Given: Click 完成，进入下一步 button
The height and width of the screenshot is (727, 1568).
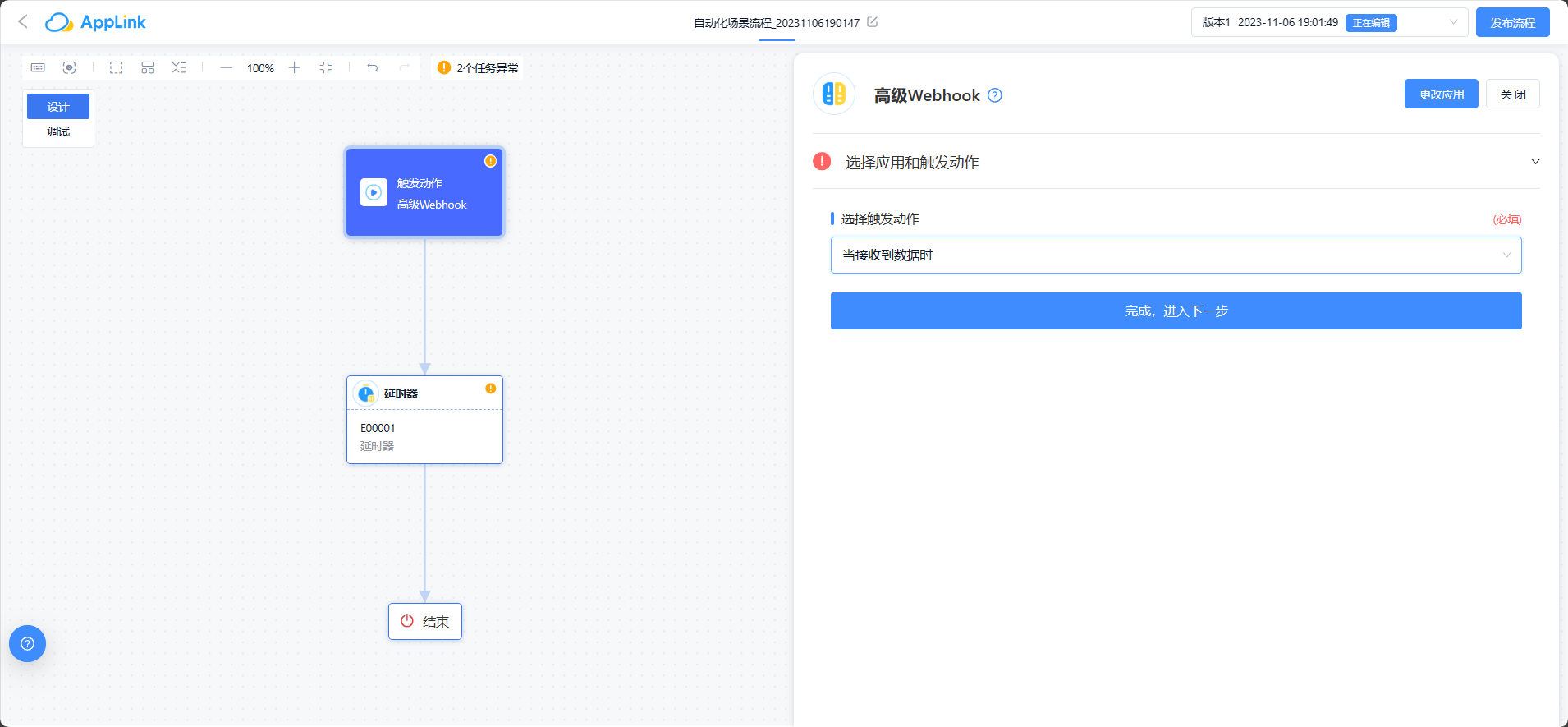Looking at the screenshot, I should click(1176, 311).
